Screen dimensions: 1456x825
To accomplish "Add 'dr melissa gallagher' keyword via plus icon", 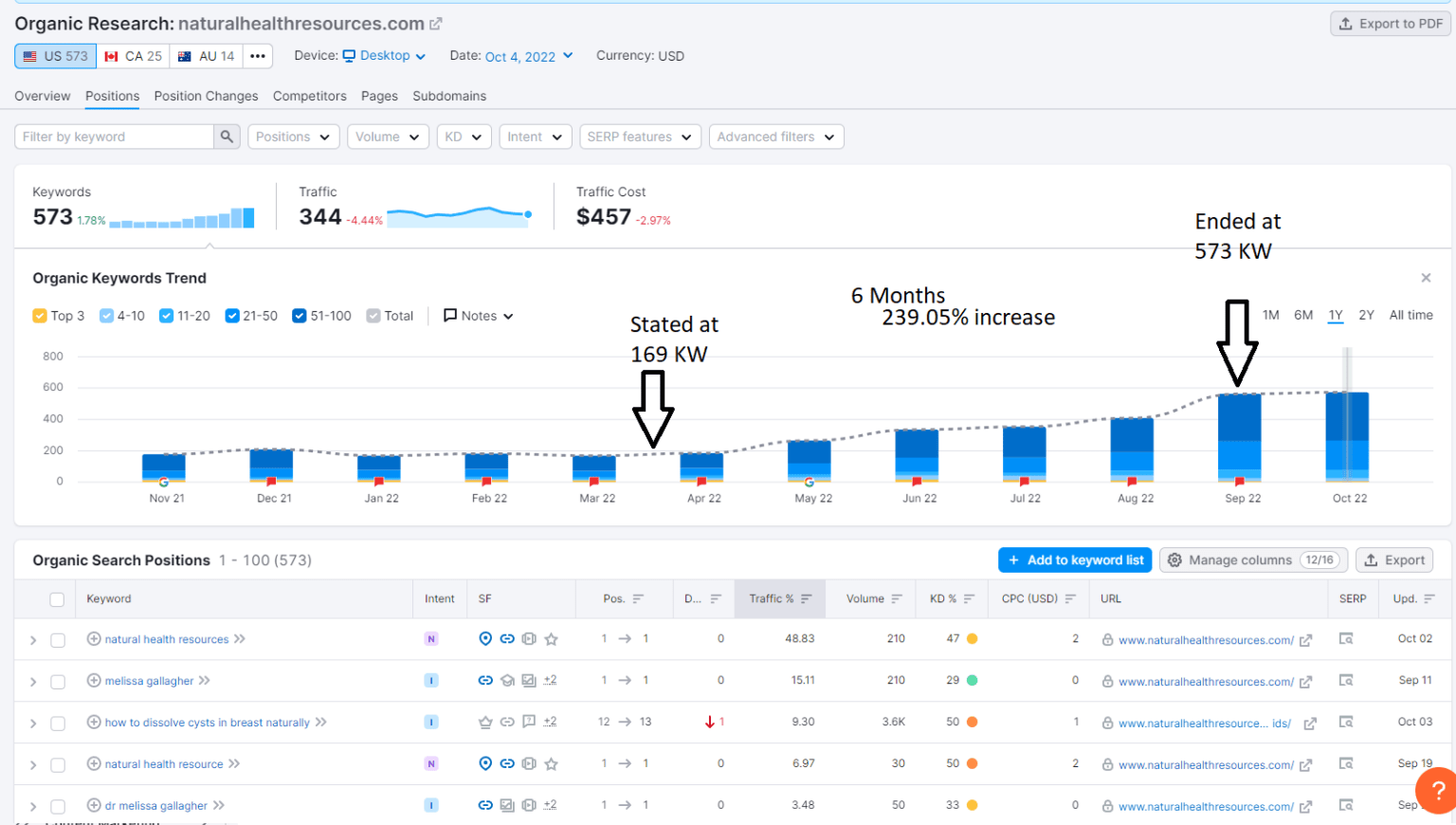I will point(94,806).
